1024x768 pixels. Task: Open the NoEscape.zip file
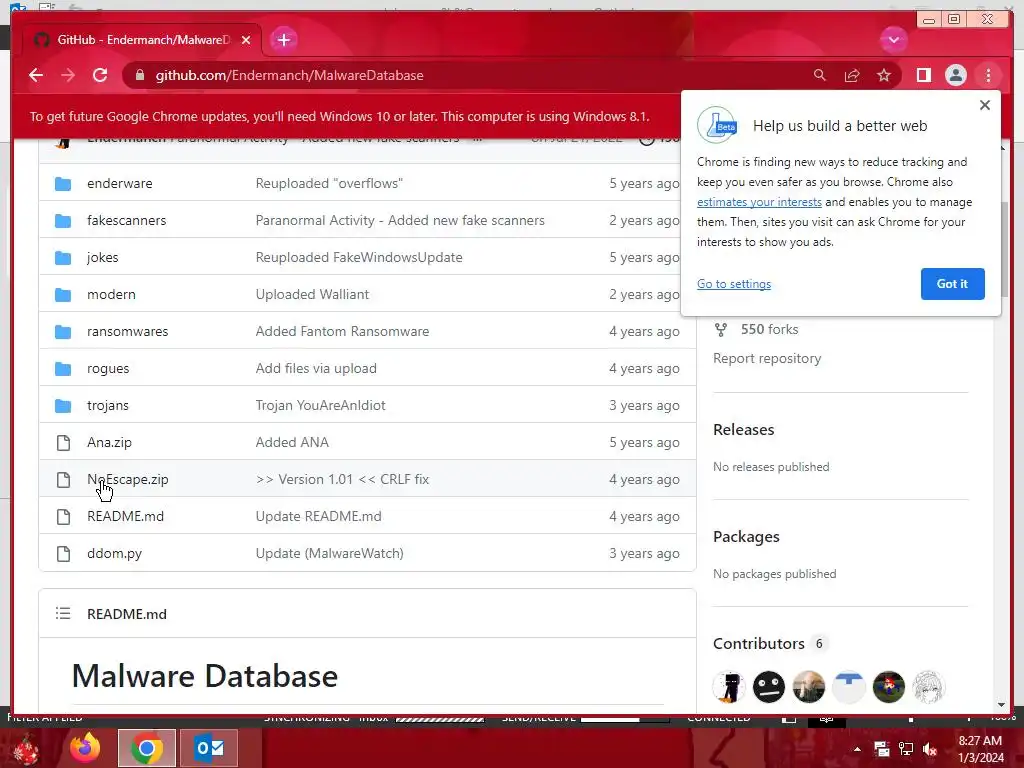(x=127, y=479)
